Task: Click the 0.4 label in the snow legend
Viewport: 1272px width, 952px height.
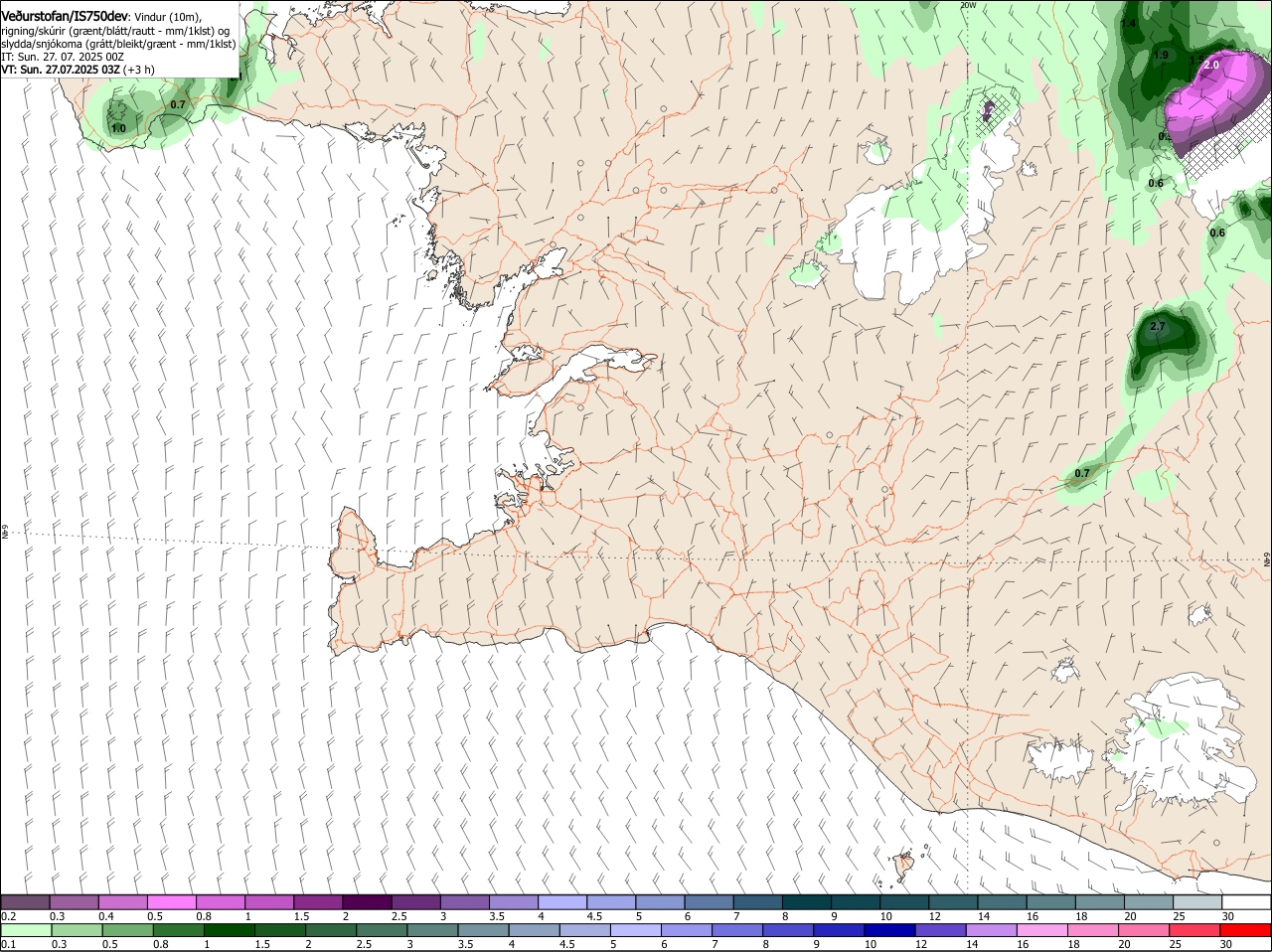Action: 106,916
